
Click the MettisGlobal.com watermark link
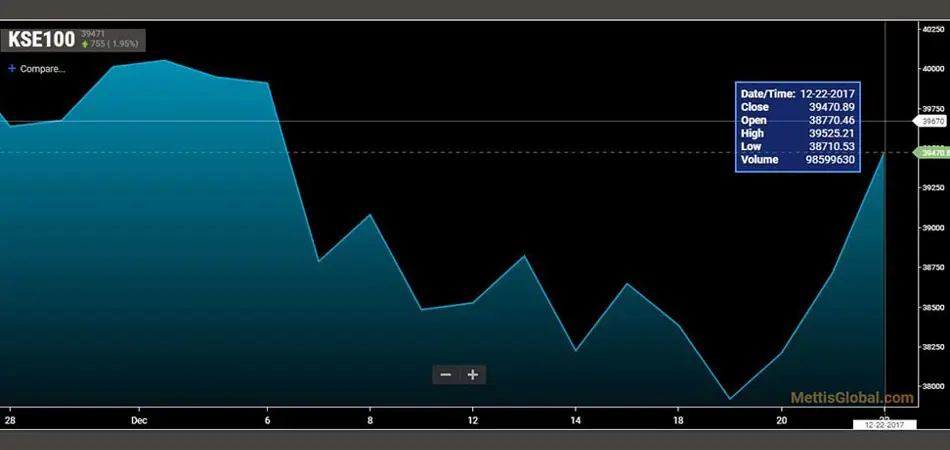pos(852,398)
